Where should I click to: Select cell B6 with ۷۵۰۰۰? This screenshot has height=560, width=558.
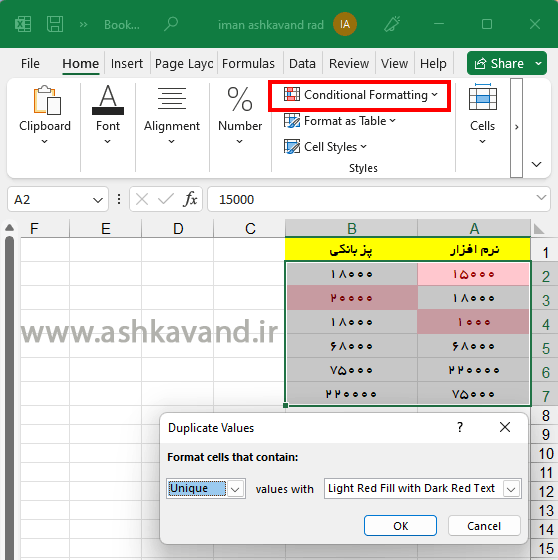tap(352, 370)
